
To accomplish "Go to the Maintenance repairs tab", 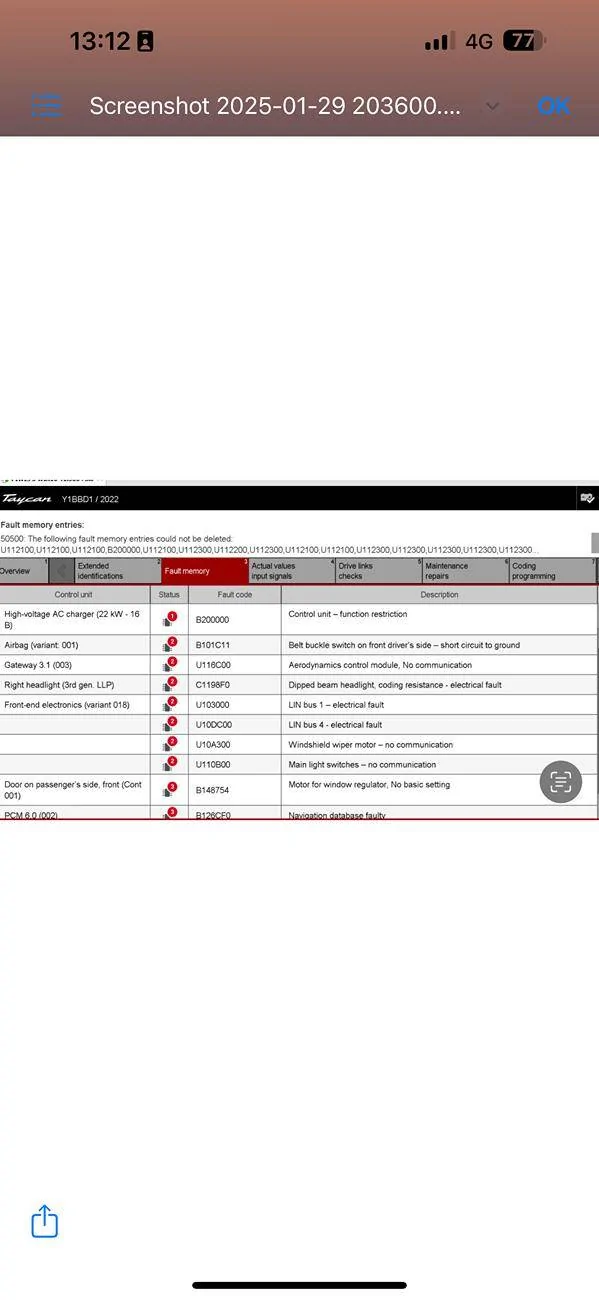I will coord(465,571).
